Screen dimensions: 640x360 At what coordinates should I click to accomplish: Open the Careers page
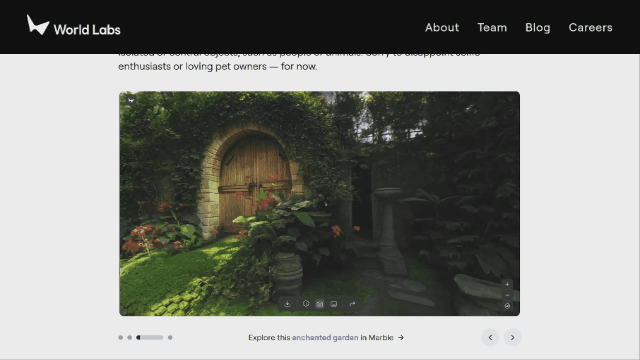[x=590, y=27]
